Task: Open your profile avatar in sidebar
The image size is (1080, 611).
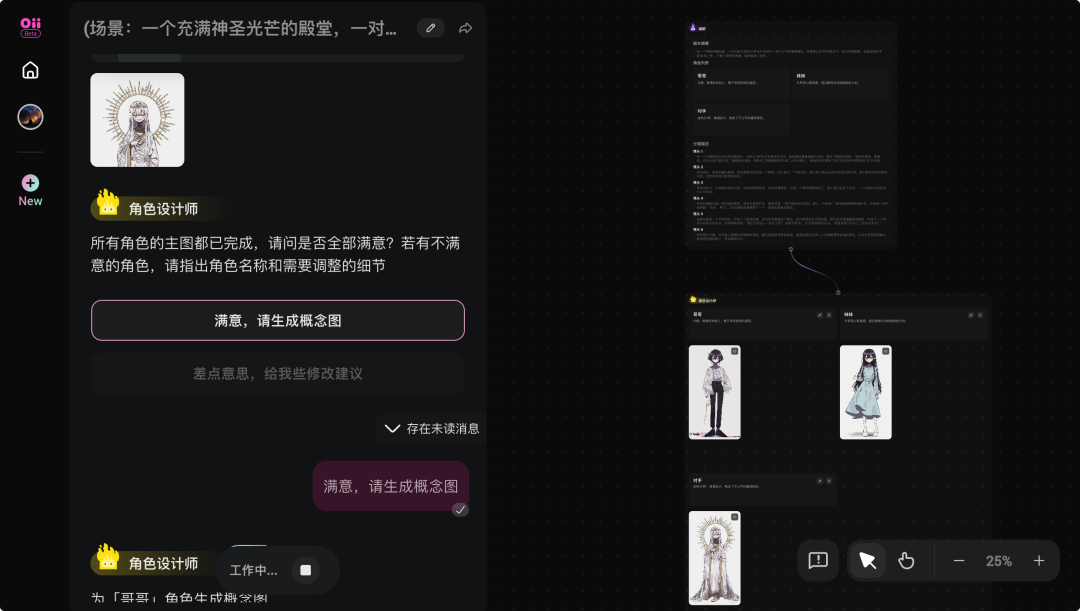Action: (x=30, y=117)
